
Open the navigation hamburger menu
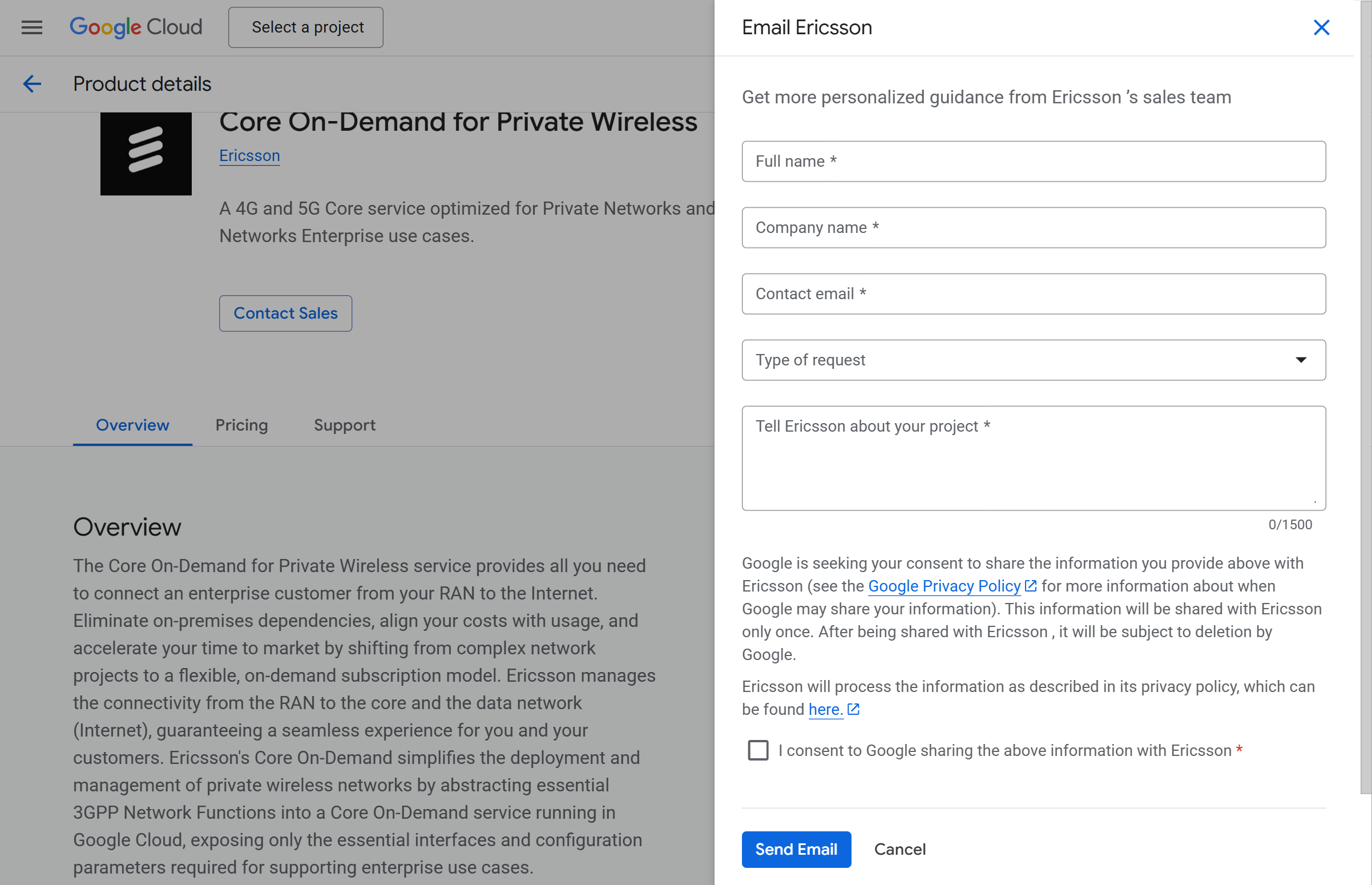coord(31,27)
